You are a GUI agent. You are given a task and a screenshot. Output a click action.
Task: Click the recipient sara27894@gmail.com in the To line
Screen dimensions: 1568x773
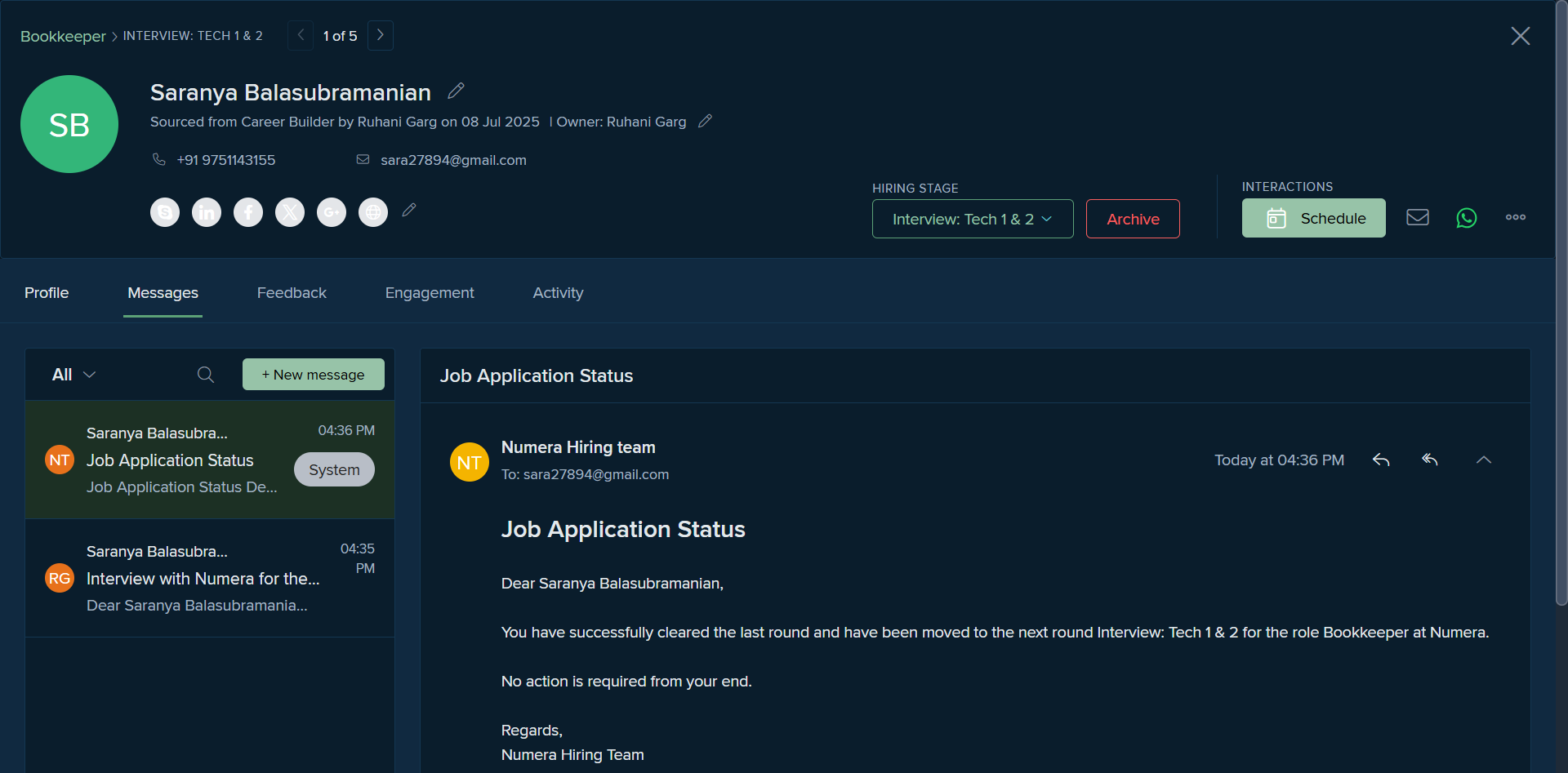(x=596, y=474)
